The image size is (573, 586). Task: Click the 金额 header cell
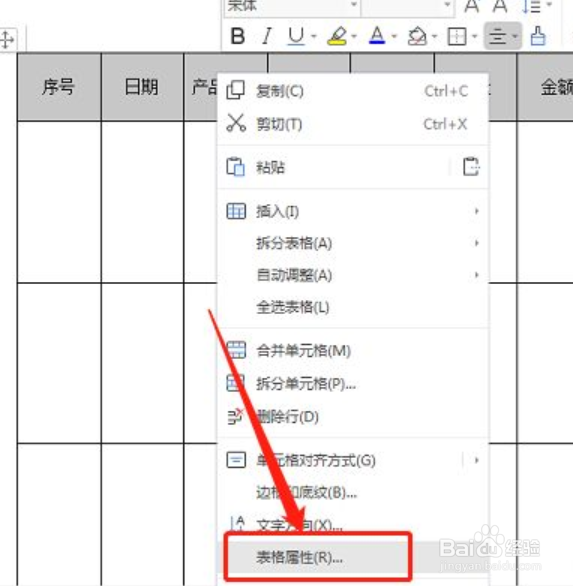click(x=546, y=87)
